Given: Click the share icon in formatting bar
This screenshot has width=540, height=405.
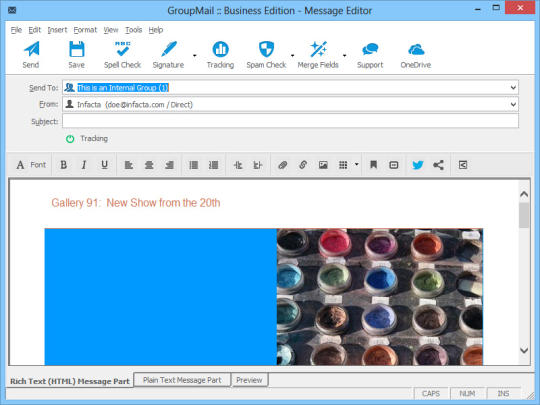Looking at the screenshot, I should 438,165.
